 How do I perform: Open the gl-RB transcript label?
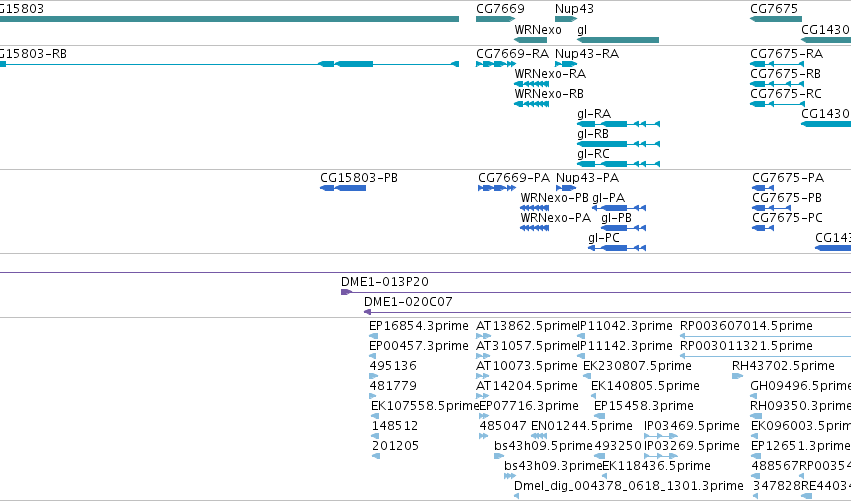click(x=593, y=134)
